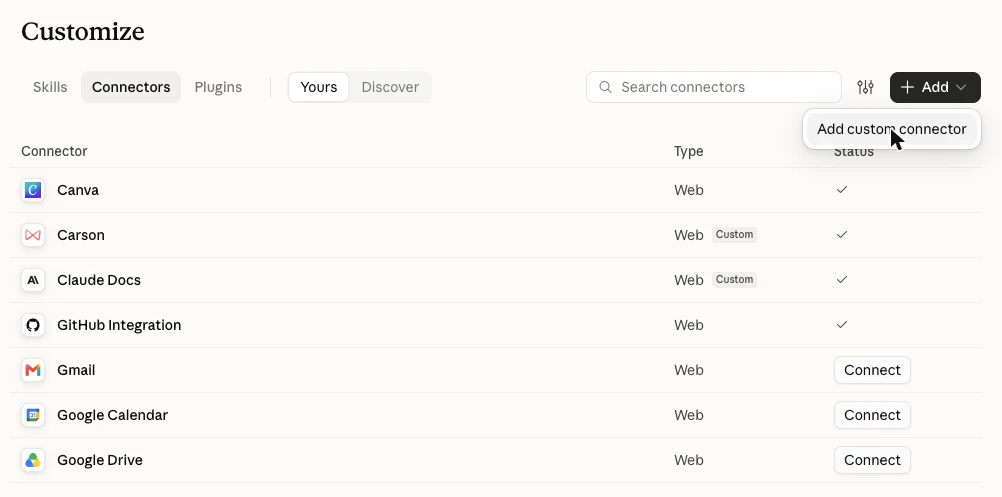
Task: Click the Google Drive row name
Action: tap(100, 460)
